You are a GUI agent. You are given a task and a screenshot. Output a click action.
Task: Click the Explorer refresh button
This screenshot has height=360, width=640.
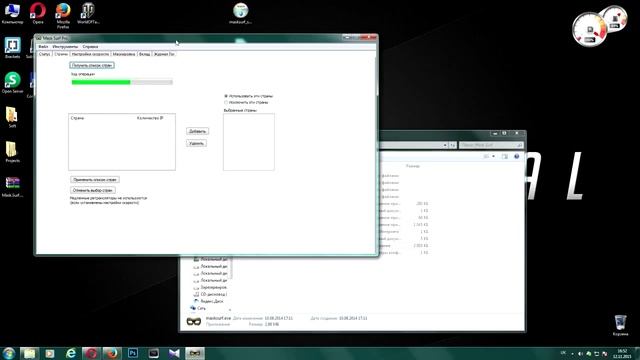[x=453, y=145]
